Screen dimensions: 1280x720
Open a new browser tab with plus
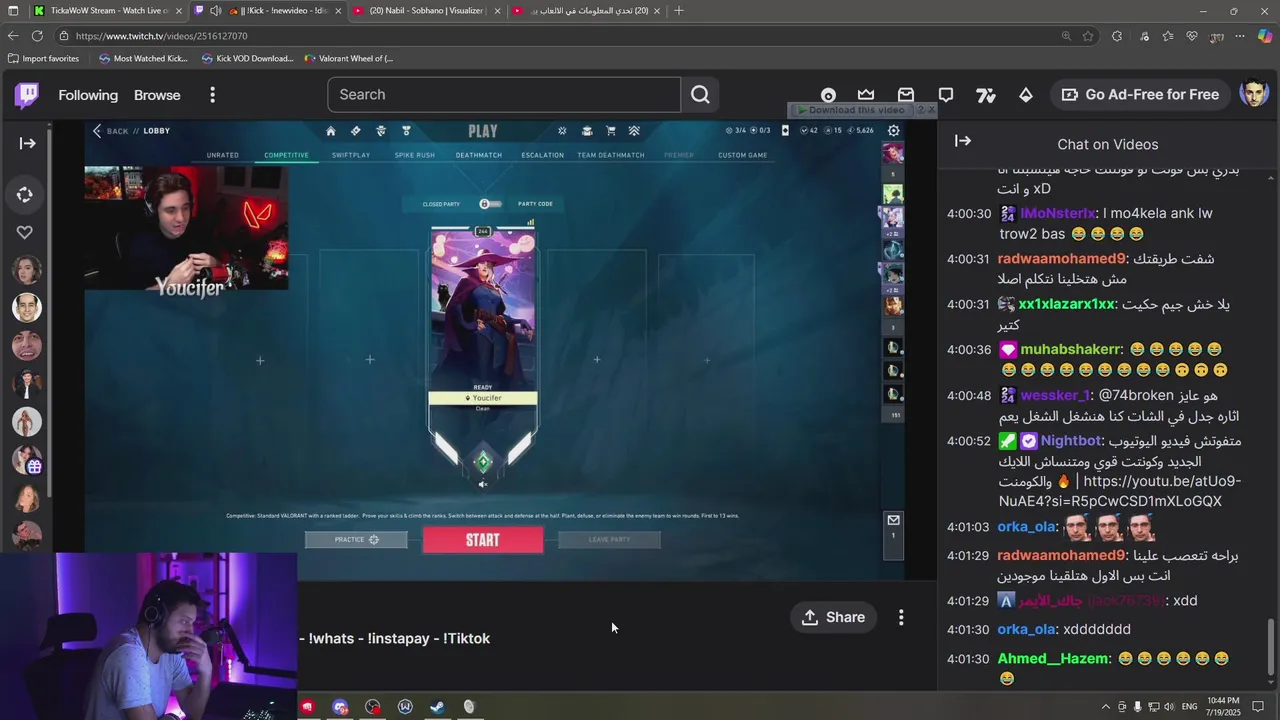(x=679, y=11)
